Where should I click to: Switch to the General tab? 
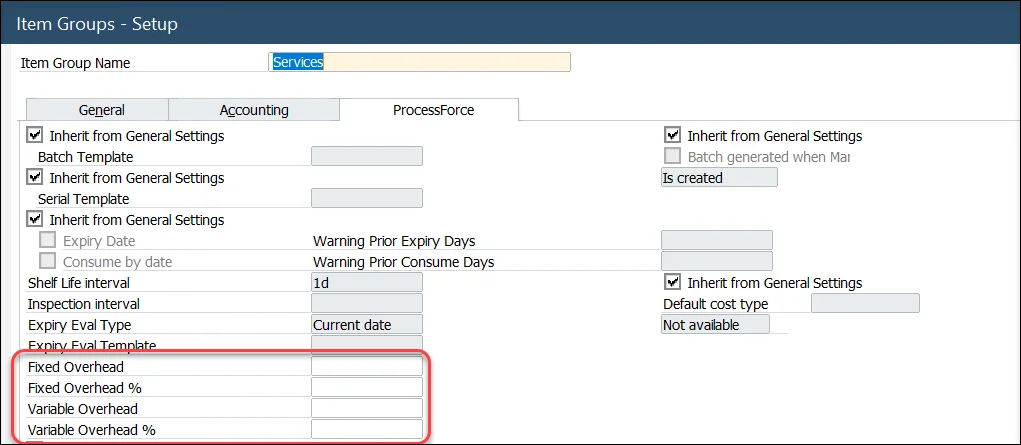(x=101, y=111)
